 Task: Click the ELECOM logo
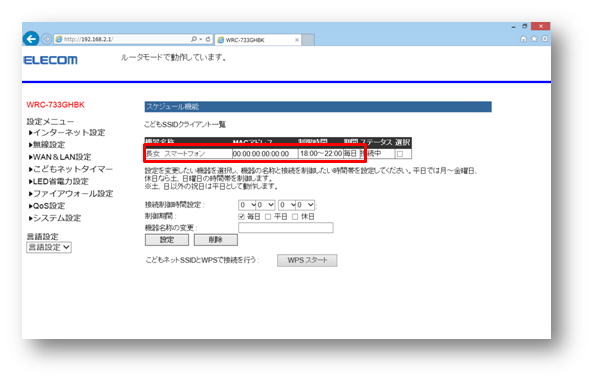pos(50,60)
